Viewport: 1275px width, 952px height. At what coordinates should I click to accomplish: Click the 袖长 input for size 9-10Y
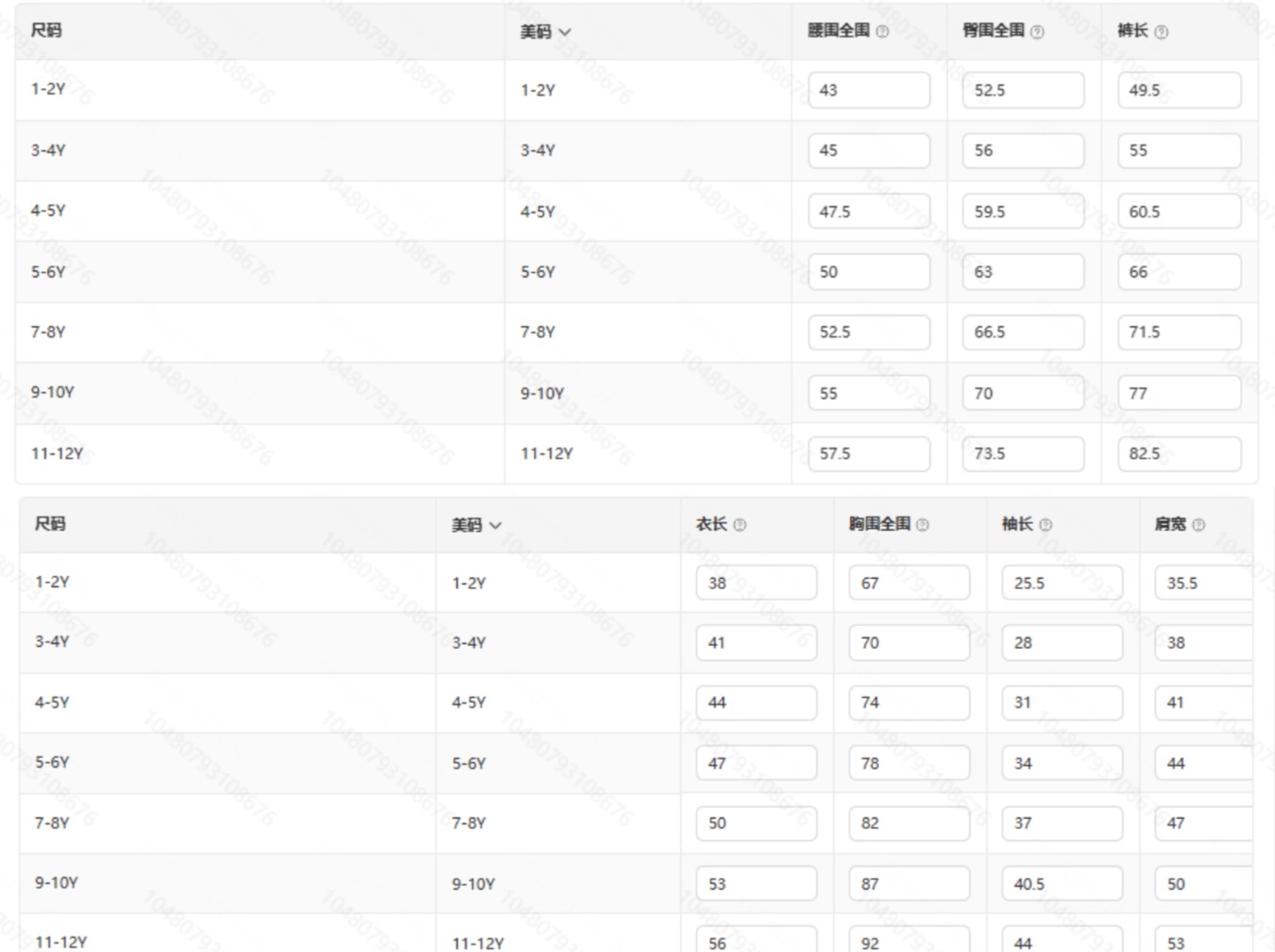point(1062,884)
